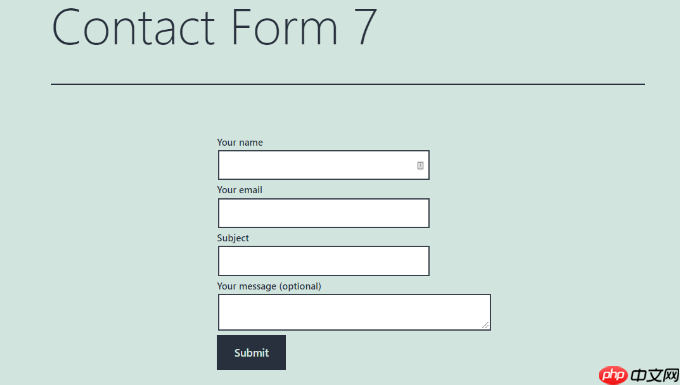This screenshot has height=385, width=680.
Task: Click the horizontal divider line below heading
Action: coord(348,84)
